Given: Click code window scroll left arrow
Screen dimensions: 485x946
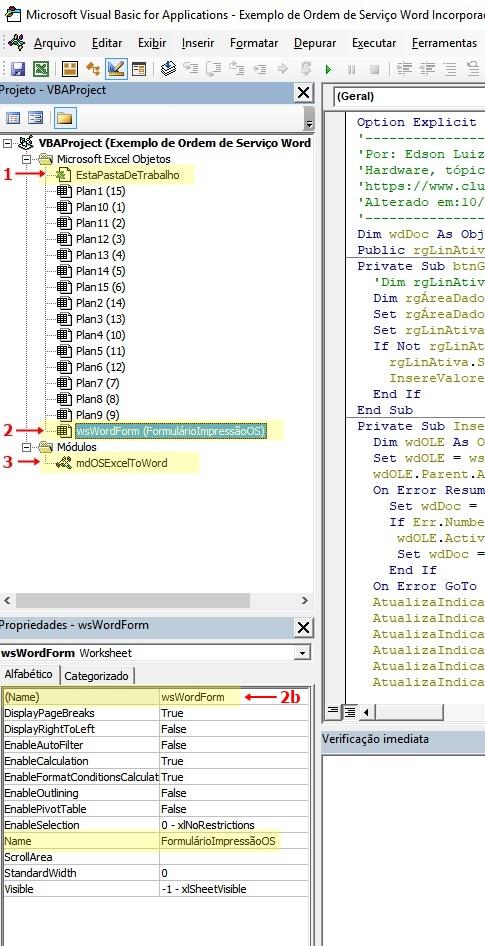Looking at the screenshot, I should point(366,712).
